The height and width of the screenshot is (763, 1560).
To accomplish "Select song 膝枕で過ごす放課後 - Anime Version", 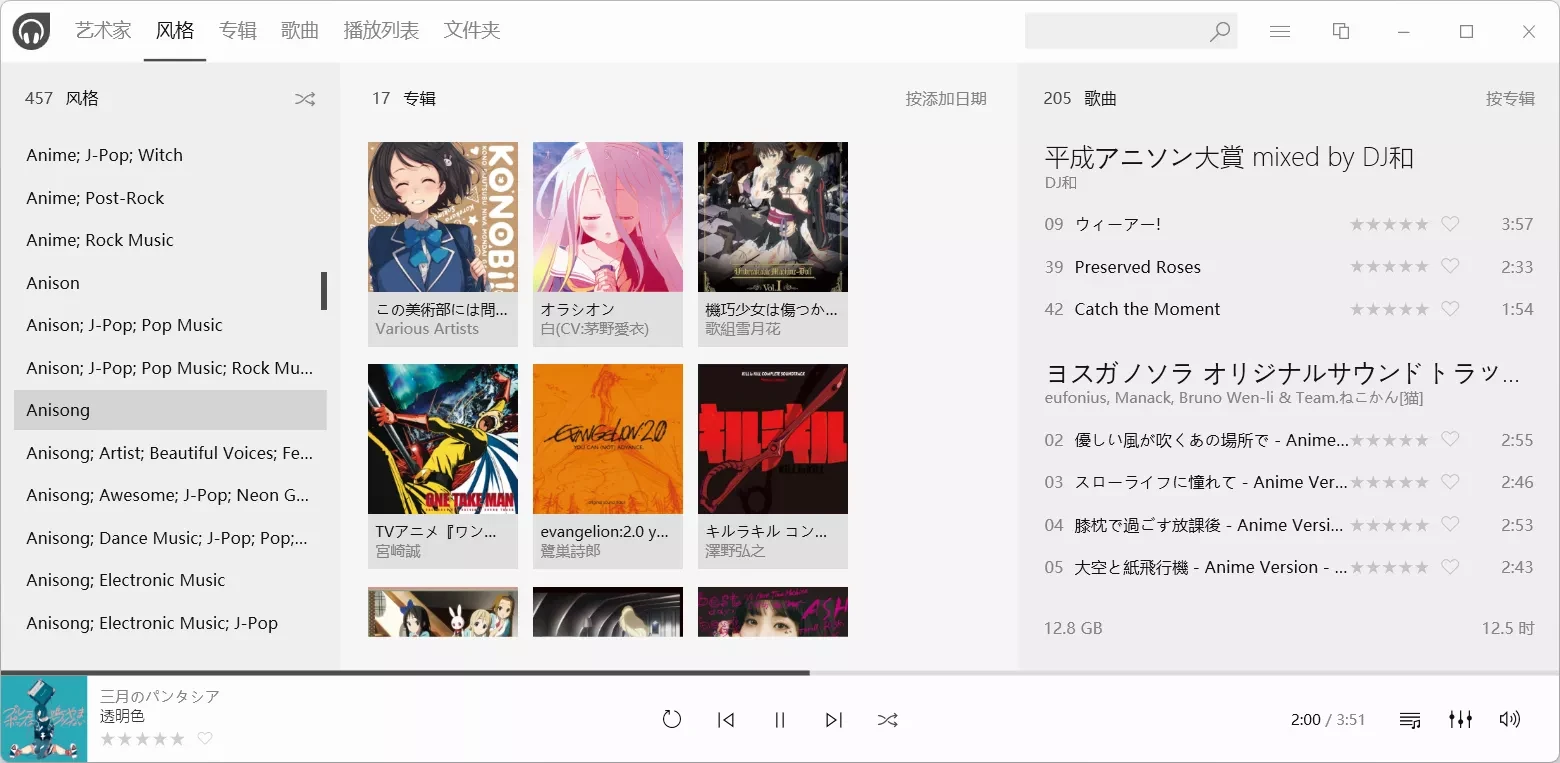I will pos(1209,525).
